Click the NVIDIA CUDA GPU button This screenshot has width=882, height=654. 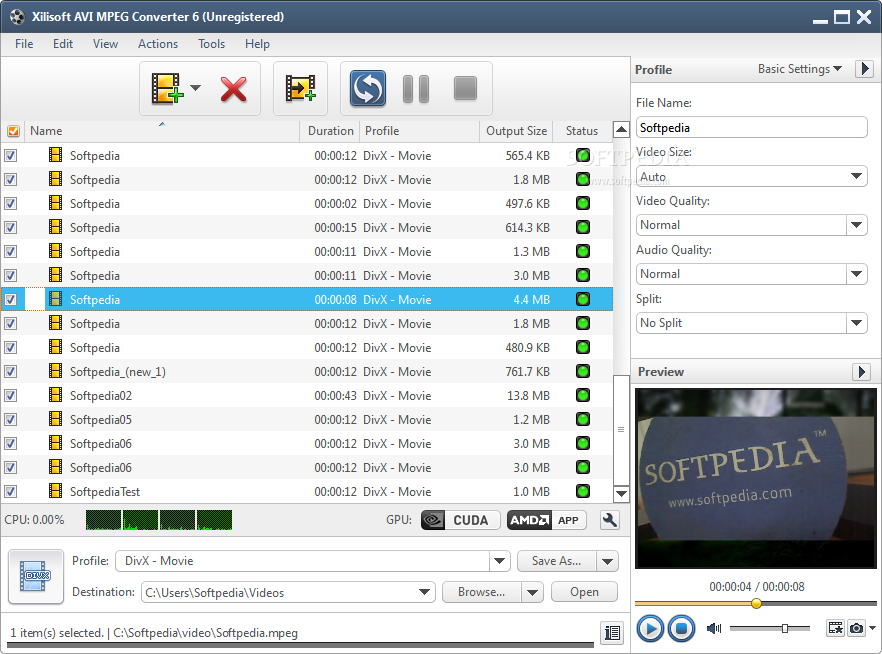tap(461, 520)
